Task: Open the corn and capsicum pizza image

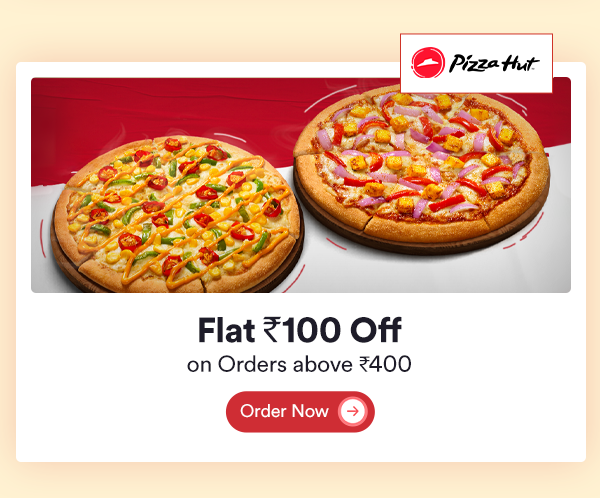Action: pos(176,214)
